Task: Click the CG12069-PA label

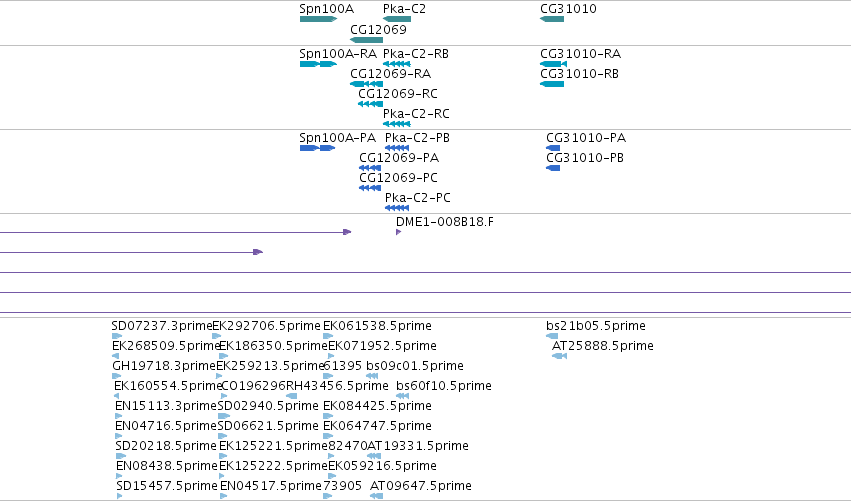Action: tap(399, 158)
